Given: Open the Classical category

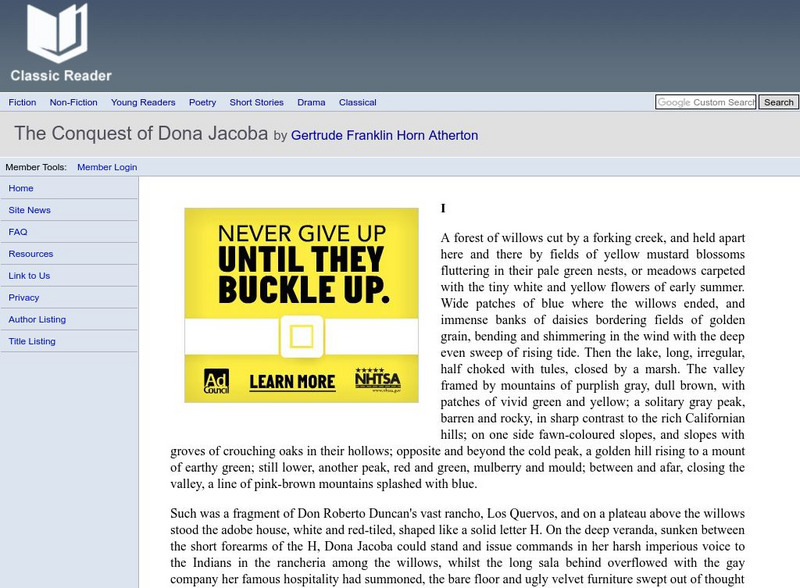Looking at the screenshot, I should click(x=358, y=102).
